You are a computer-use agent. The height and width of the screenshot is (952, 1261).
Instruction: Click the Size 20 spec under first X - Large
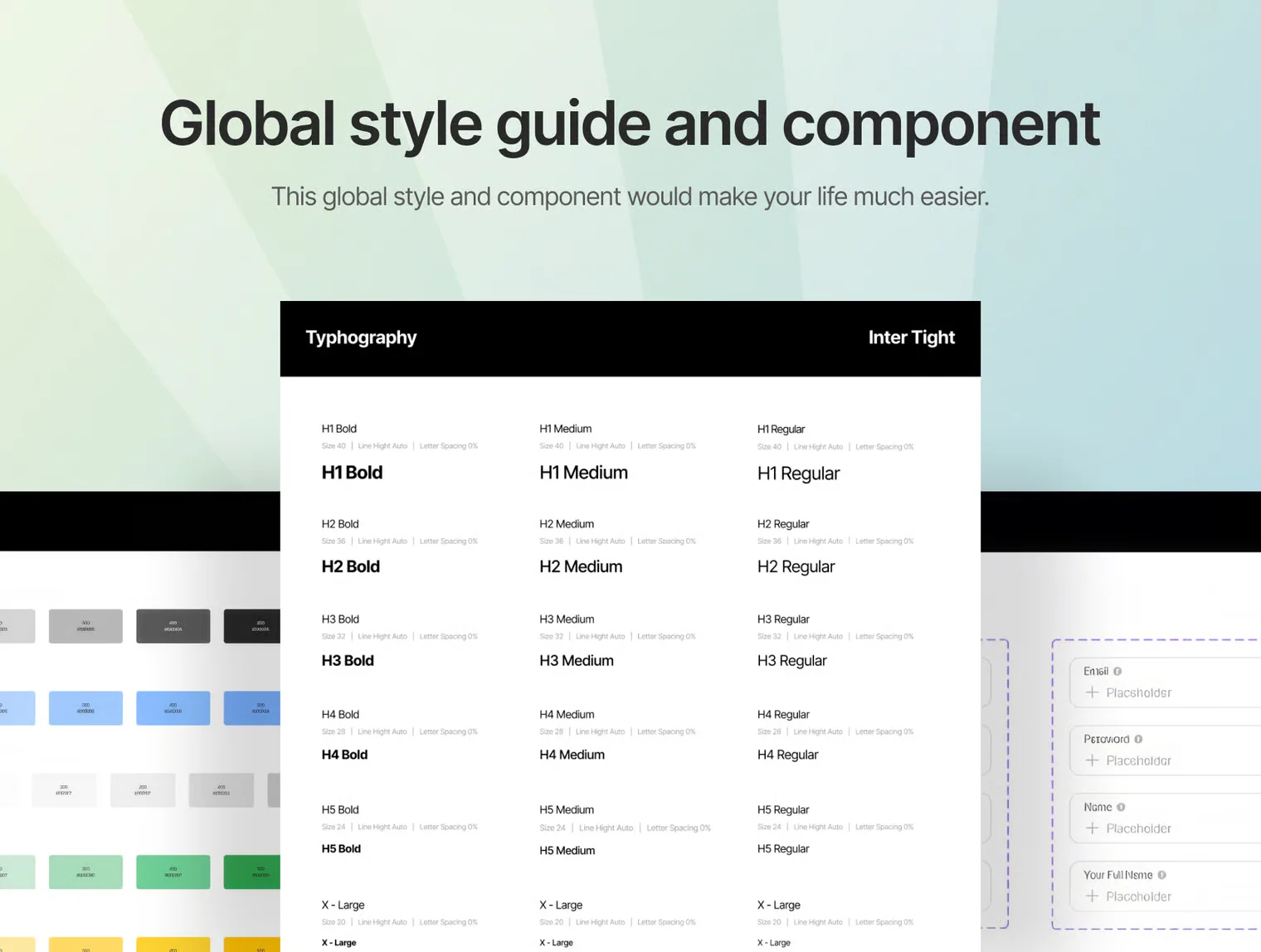[x=334, y=923]
